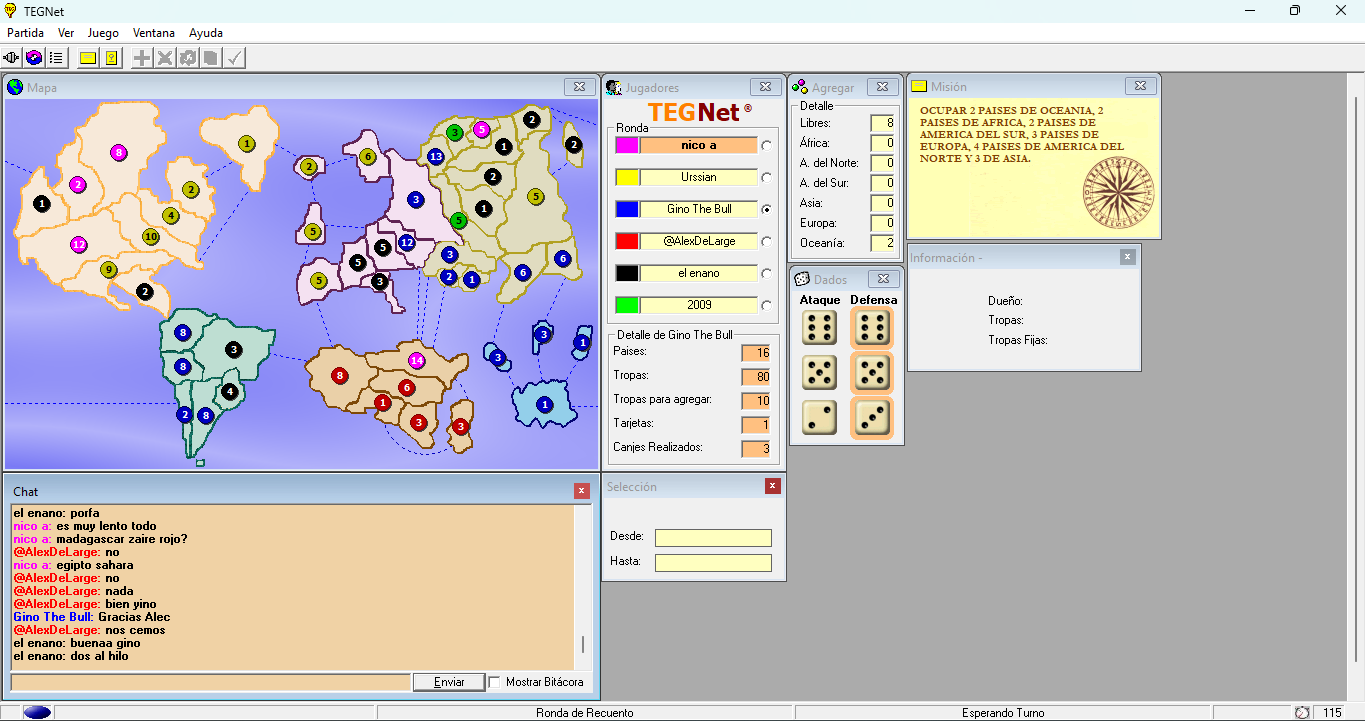Open the Partida menu

25,33
